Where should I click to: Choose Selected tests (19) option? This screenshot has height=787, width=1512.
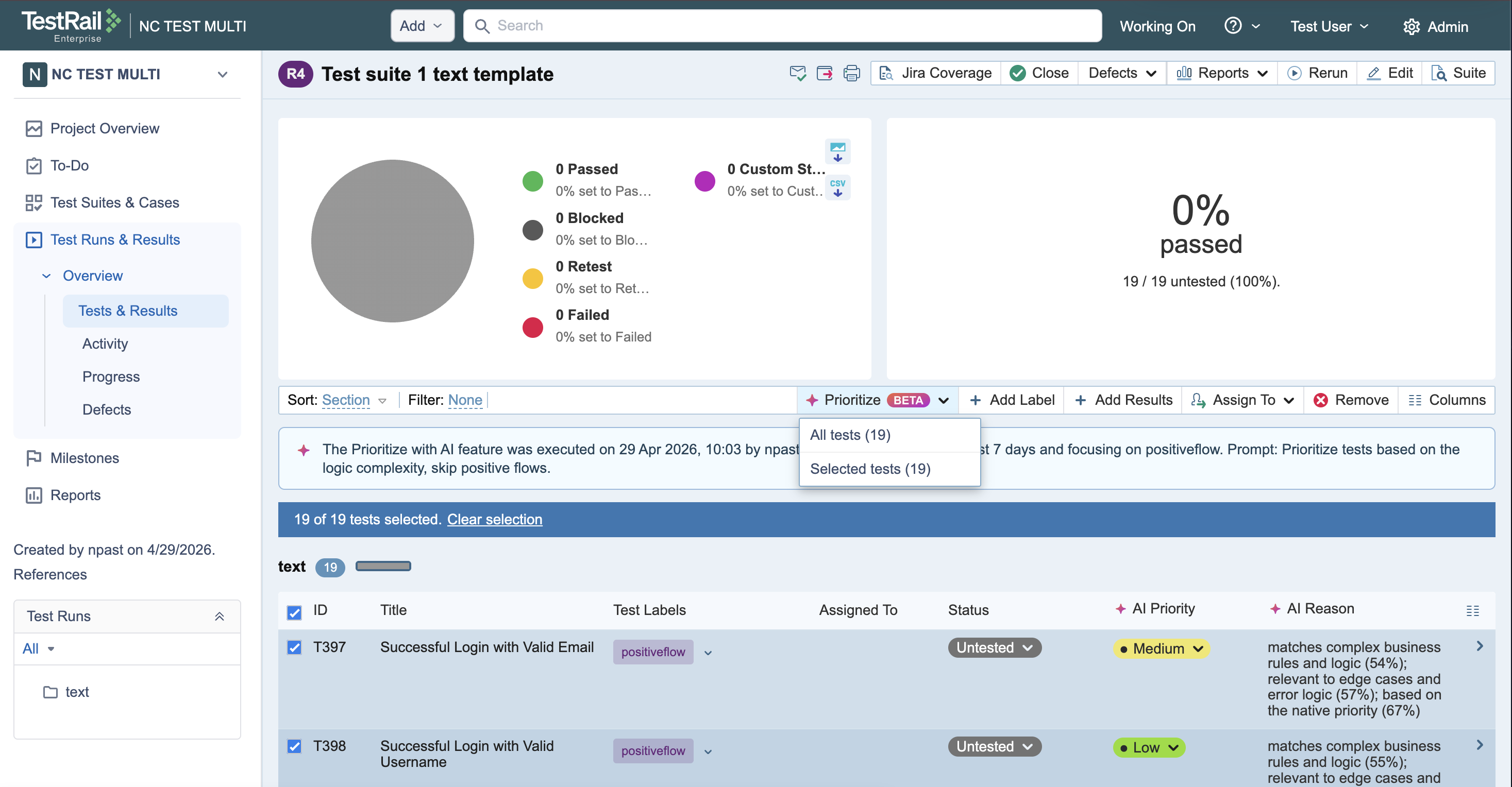889,469
